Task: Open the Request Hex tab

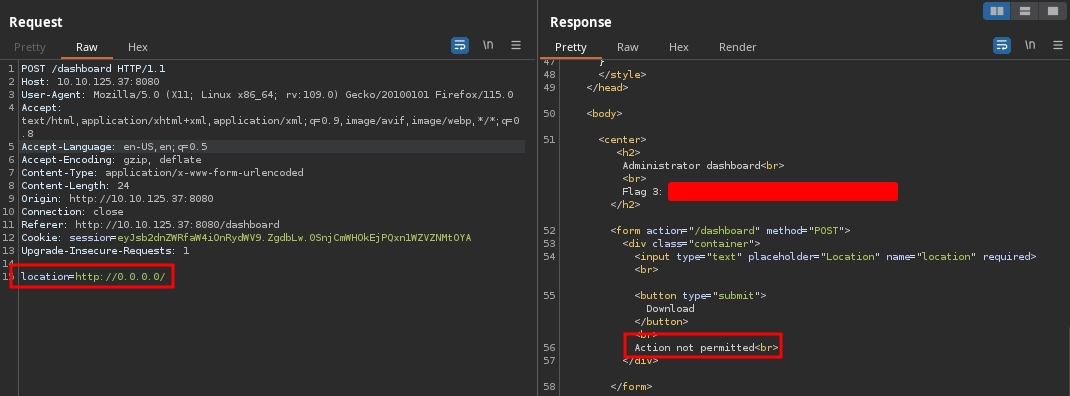Action: coord(138,47)
